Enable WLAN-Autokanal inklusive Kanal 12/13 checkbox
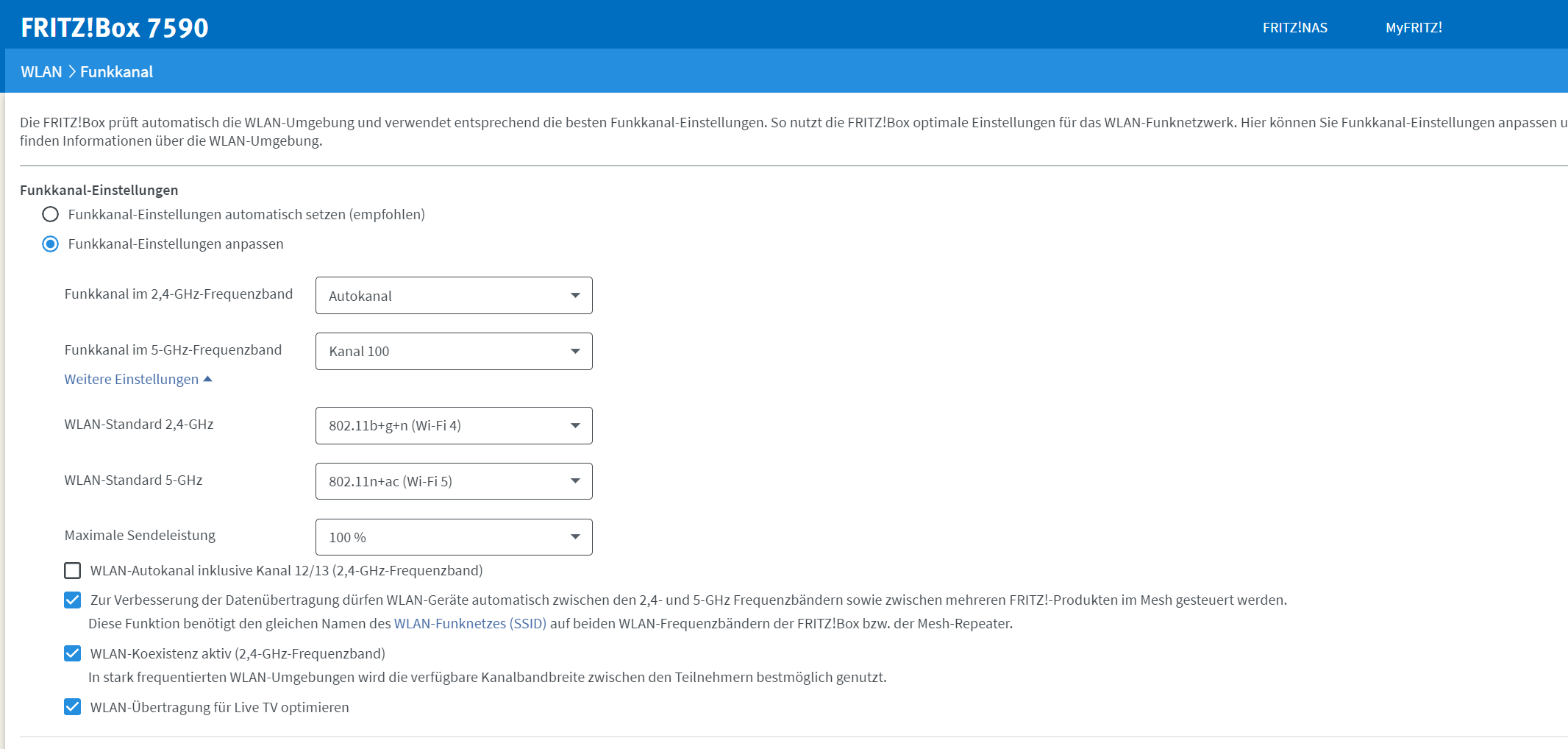1568x749 pixels. coord(72,570)
